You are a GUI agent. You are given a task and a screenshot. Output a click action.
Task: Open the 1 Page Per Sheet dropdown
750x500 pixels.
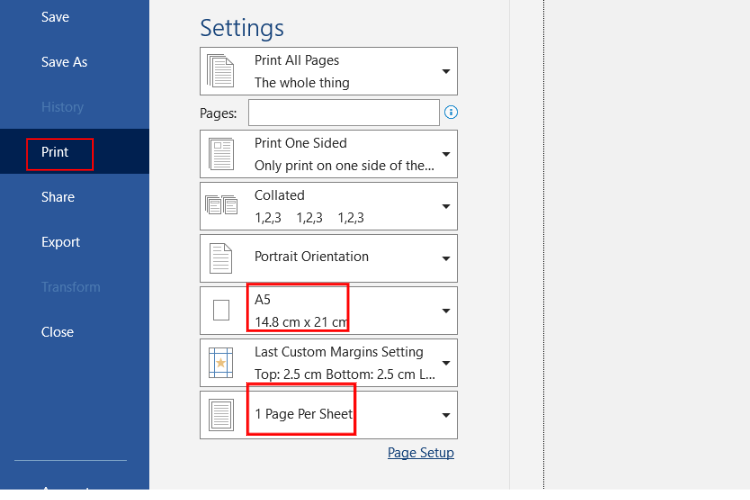[446, 415]
